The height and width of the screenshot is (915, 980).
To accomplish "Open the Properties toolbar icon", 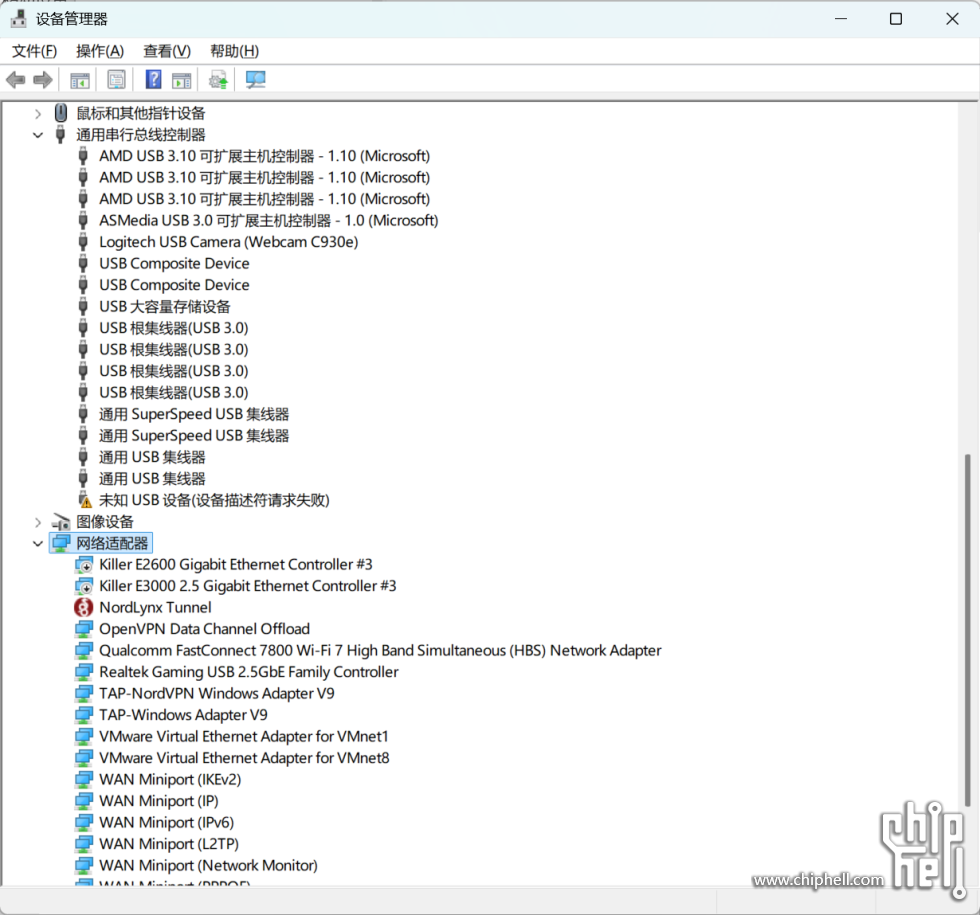I will tap(116, 79).
